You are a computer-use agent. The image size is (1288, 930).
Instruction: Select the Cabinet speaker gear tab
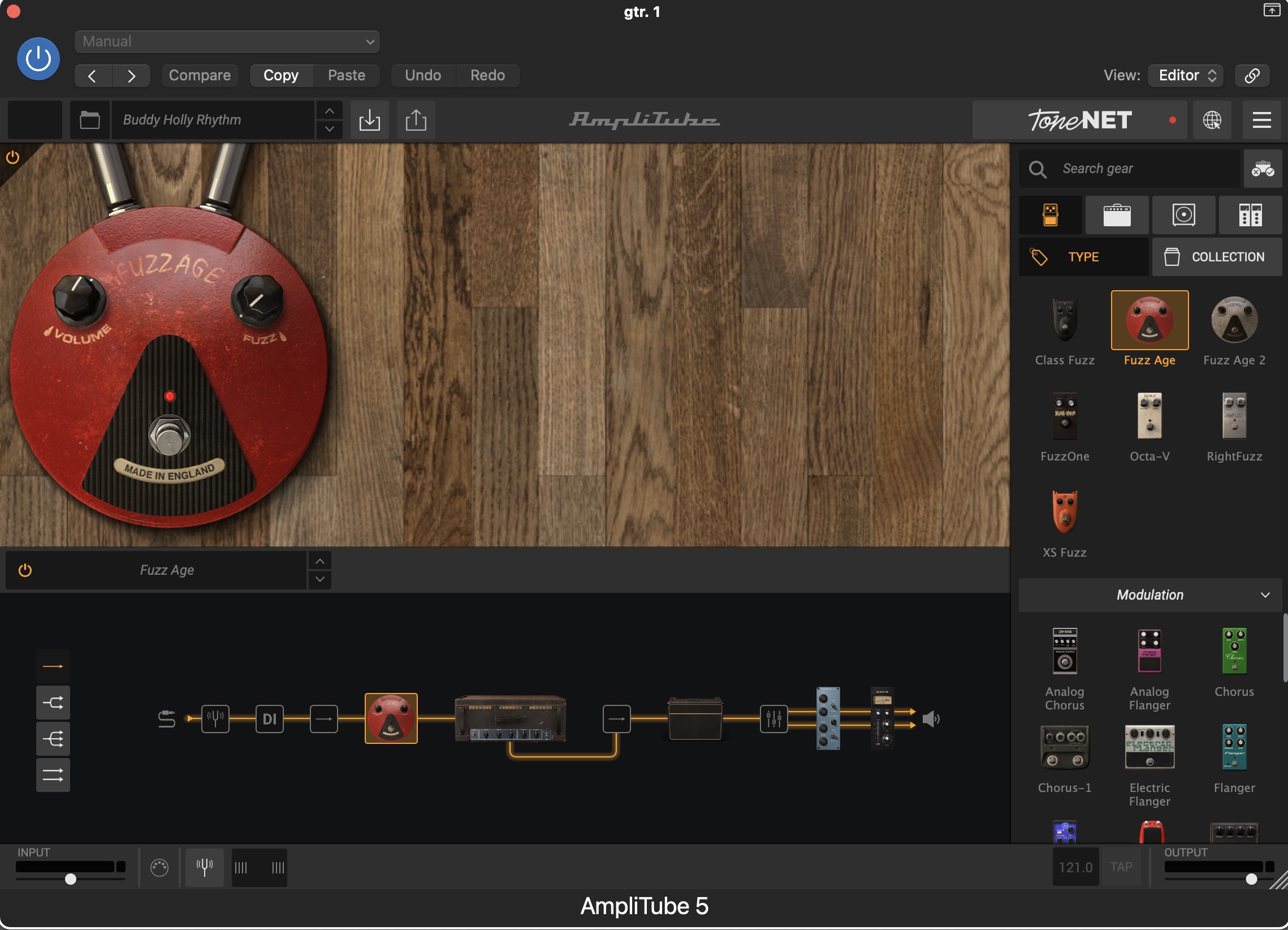click(1183, 216)
